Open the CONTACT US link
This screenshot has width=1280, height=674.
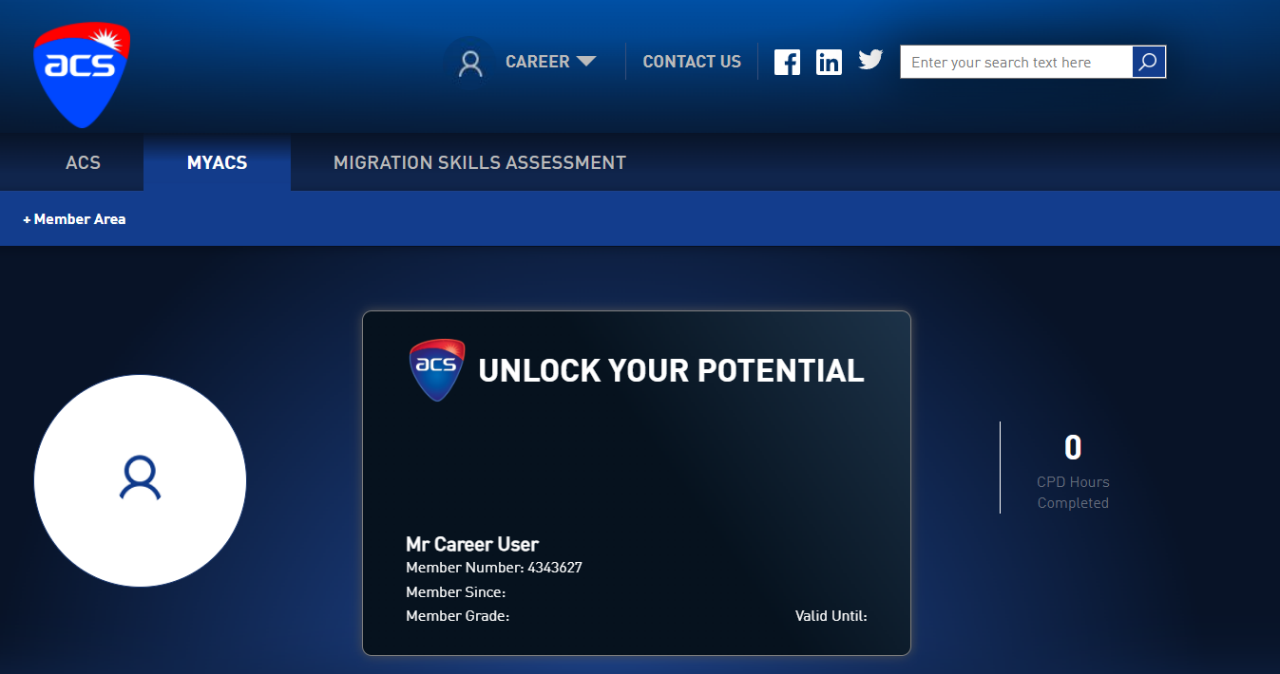click(692, 62)
